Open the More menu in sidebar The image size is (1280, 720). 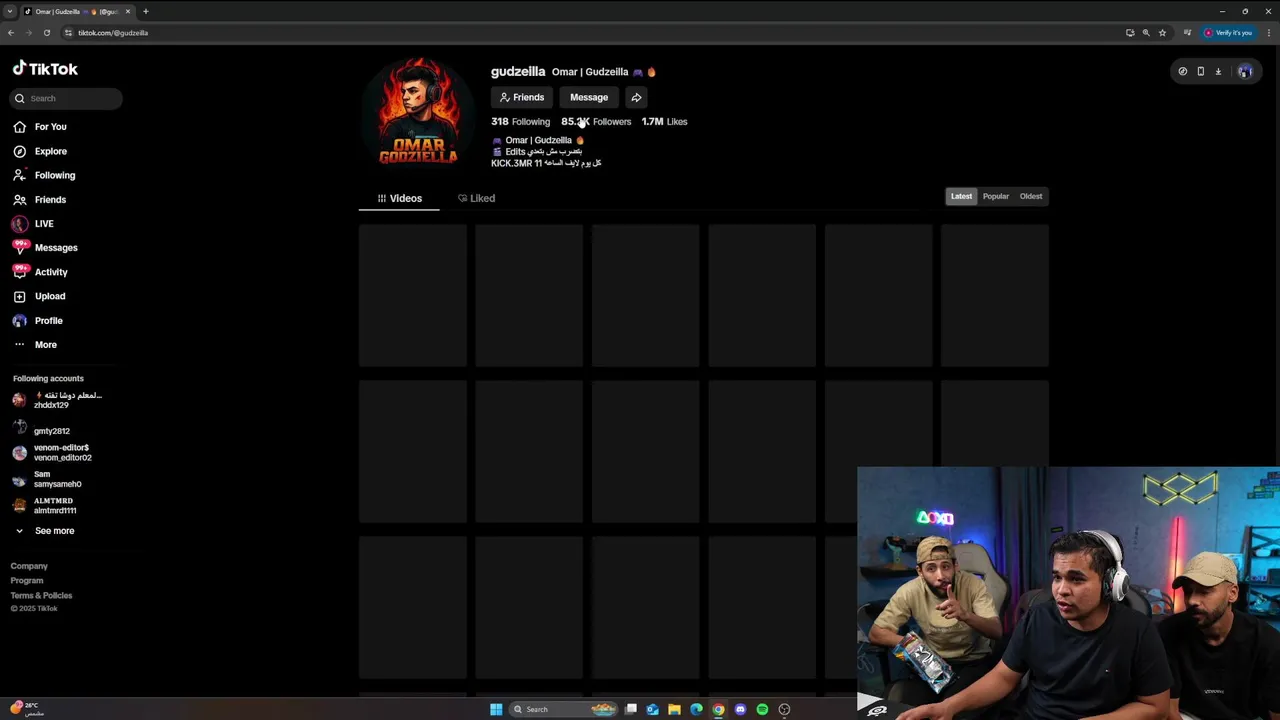[36, 345]
